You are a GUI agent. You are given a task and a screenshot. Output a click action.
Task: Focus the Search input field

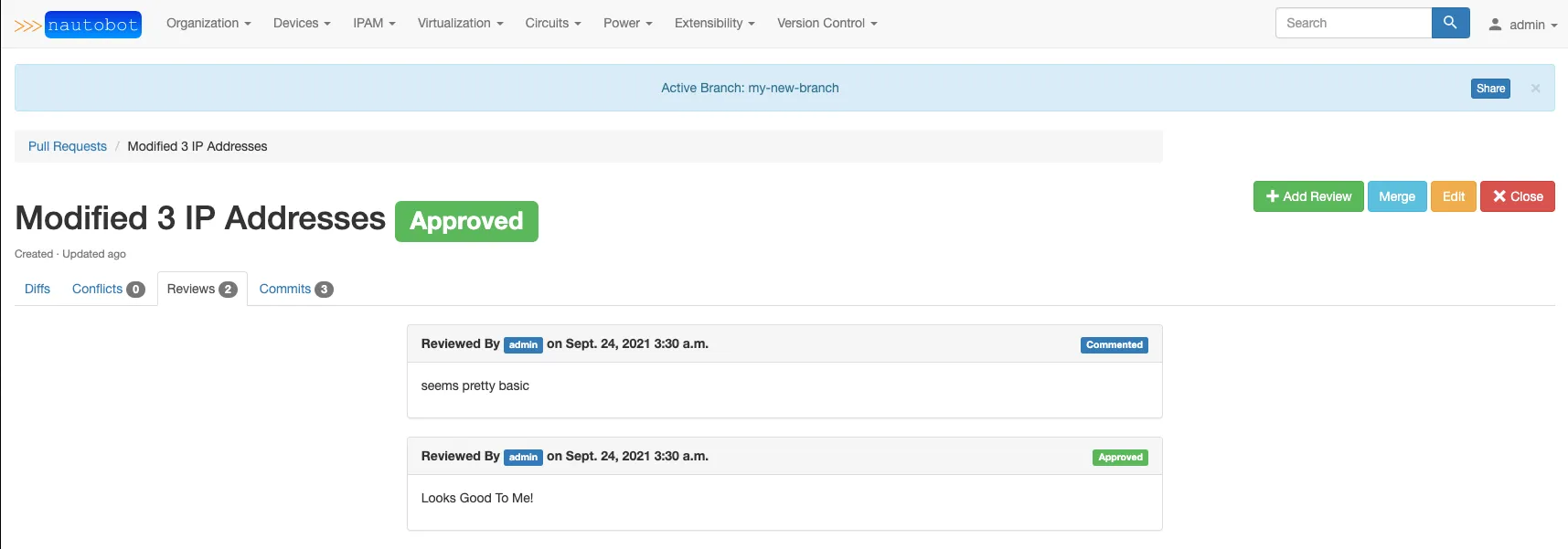click(1353, 23)
